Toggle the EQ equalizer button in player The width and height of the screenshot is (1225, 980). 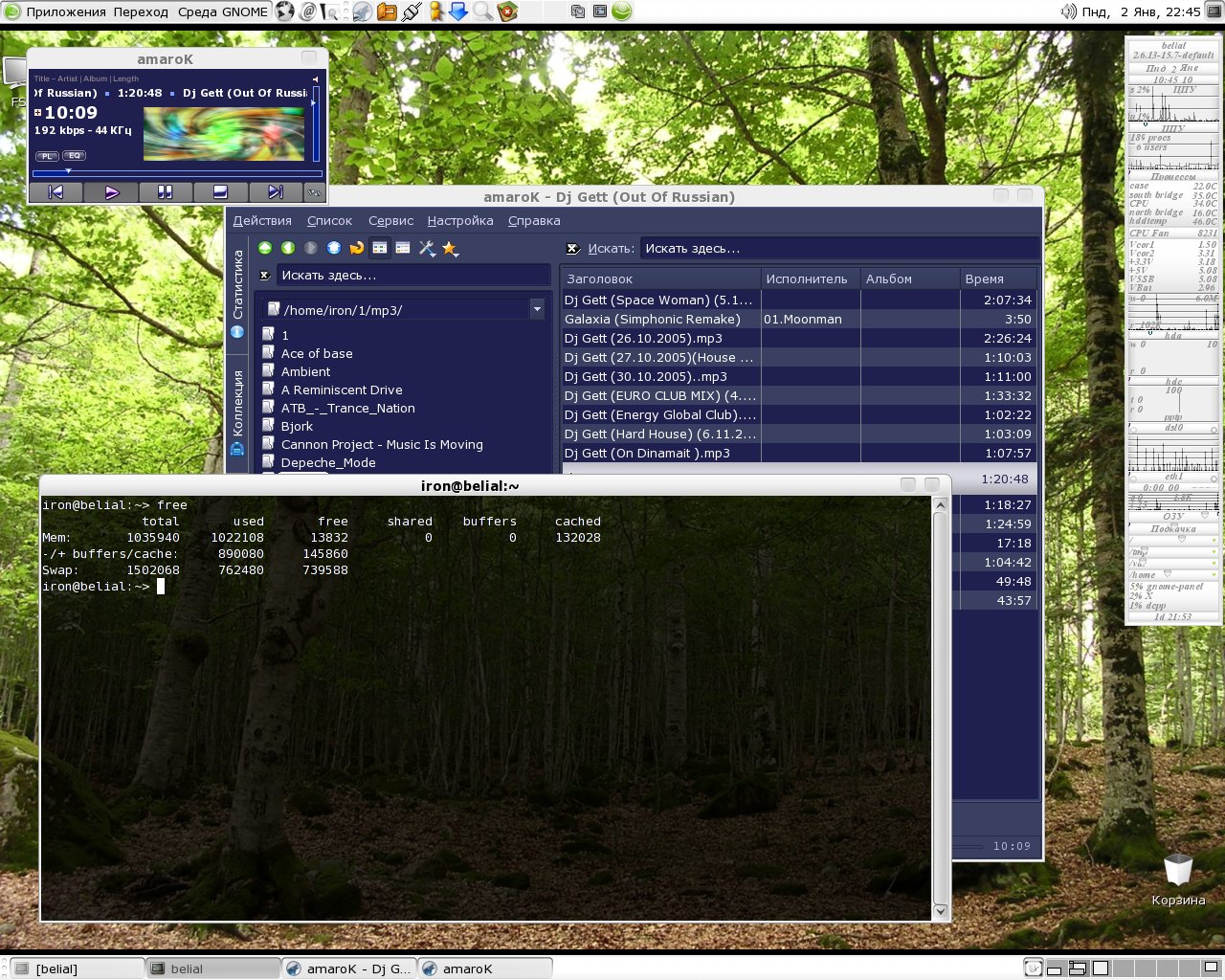point(75,155)
